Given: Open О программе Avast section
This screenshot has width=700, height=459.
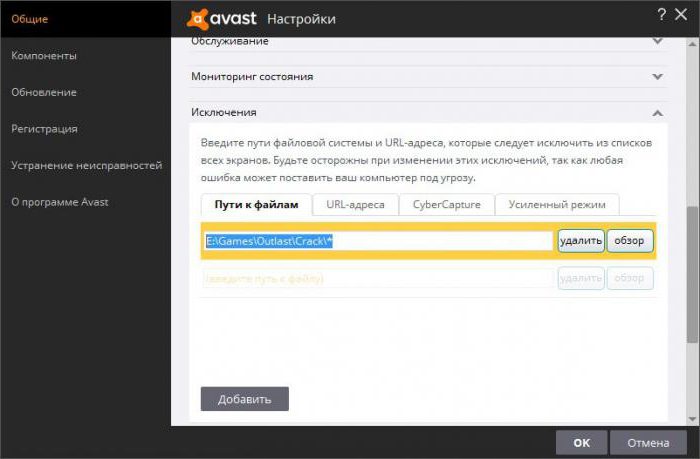Looking at the screenshot, I should 60,202.
